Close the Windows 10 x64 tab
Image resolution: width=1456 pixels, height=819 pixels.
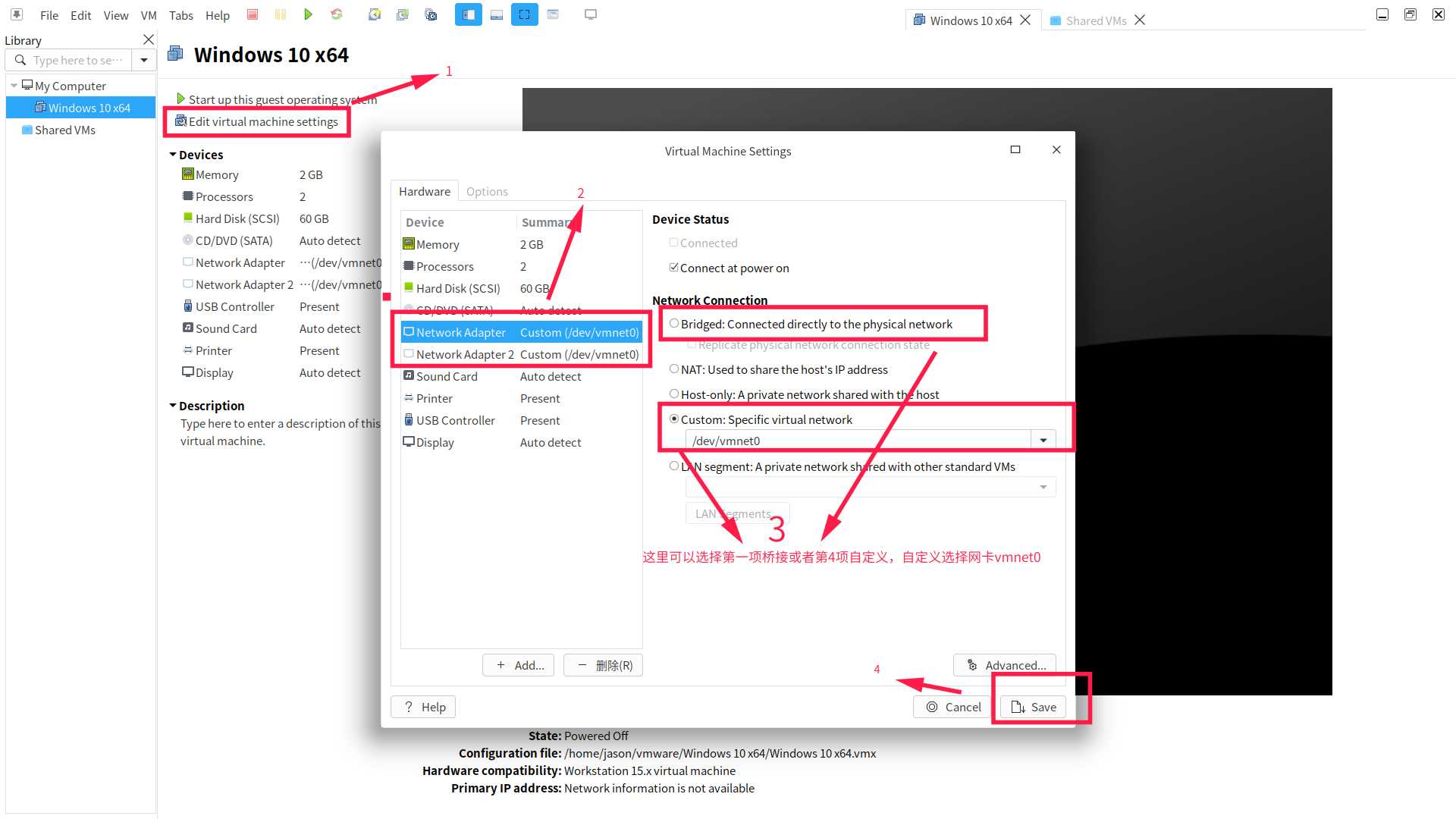coord(1025,20)
